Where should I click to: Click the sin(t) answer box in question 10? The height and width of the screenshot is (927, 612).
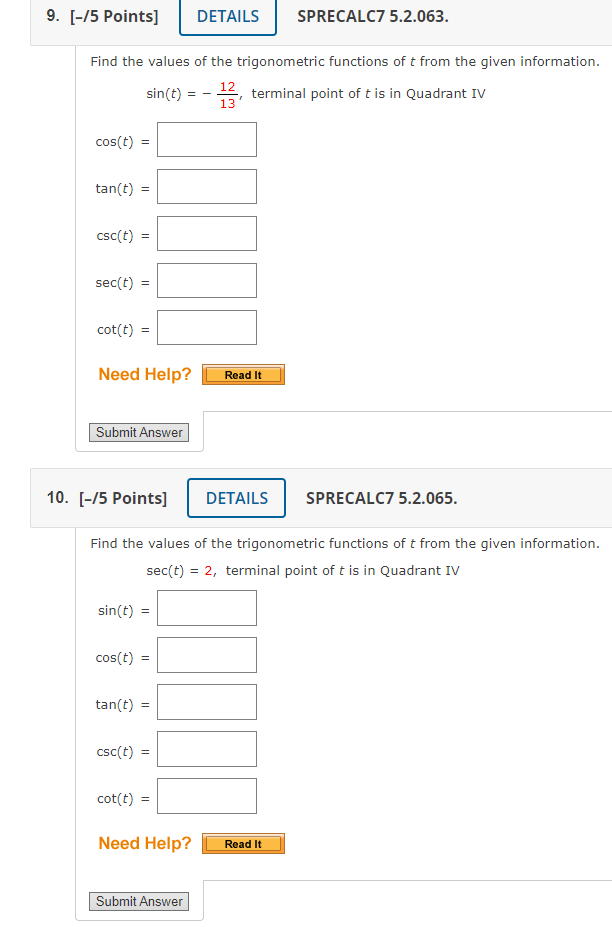tap(206, 607)
